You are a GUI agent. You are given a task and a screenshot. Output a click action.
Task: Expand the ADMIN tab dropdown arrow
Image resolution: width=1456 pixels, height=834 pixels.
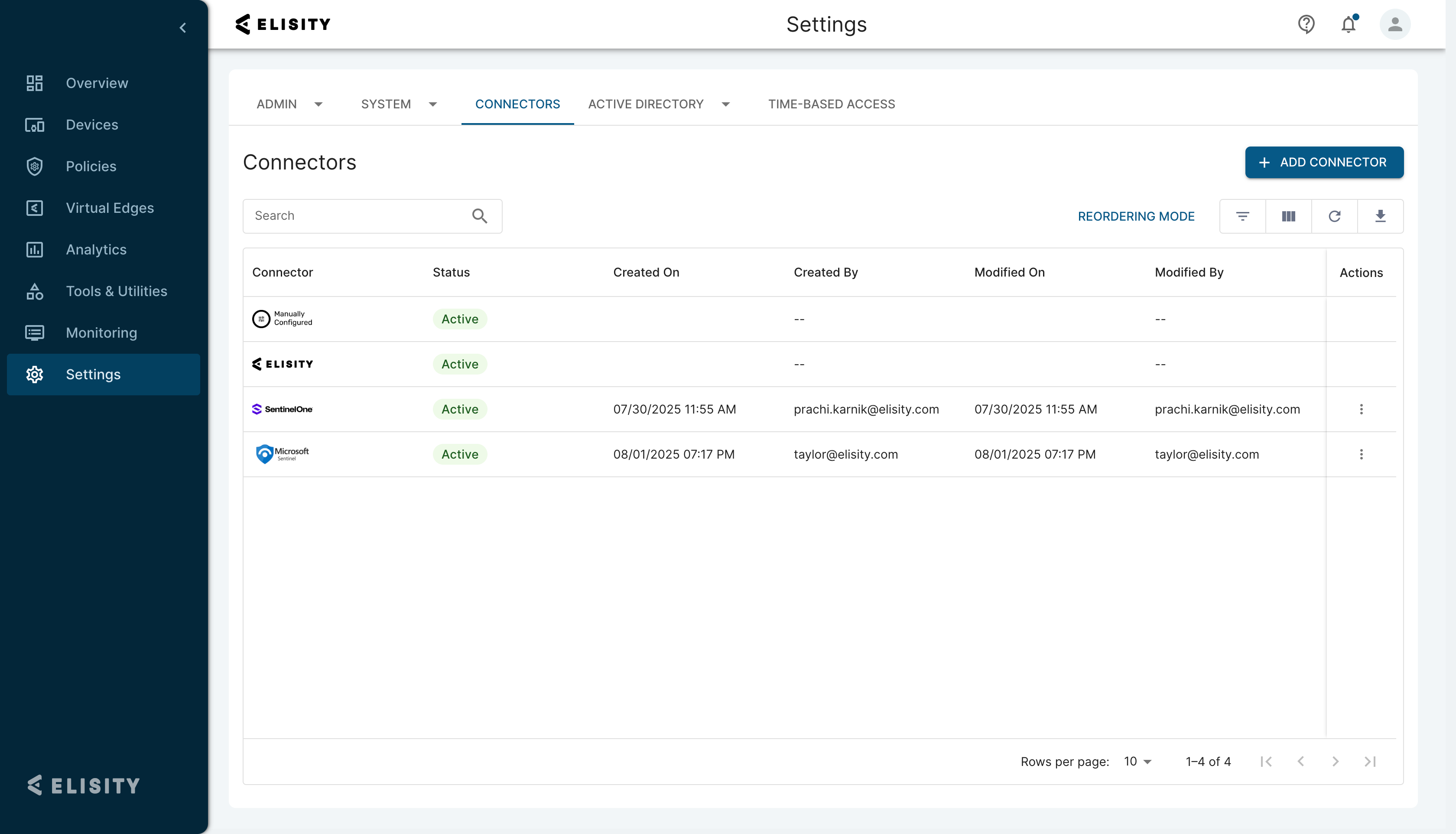(x=318, y=104)
